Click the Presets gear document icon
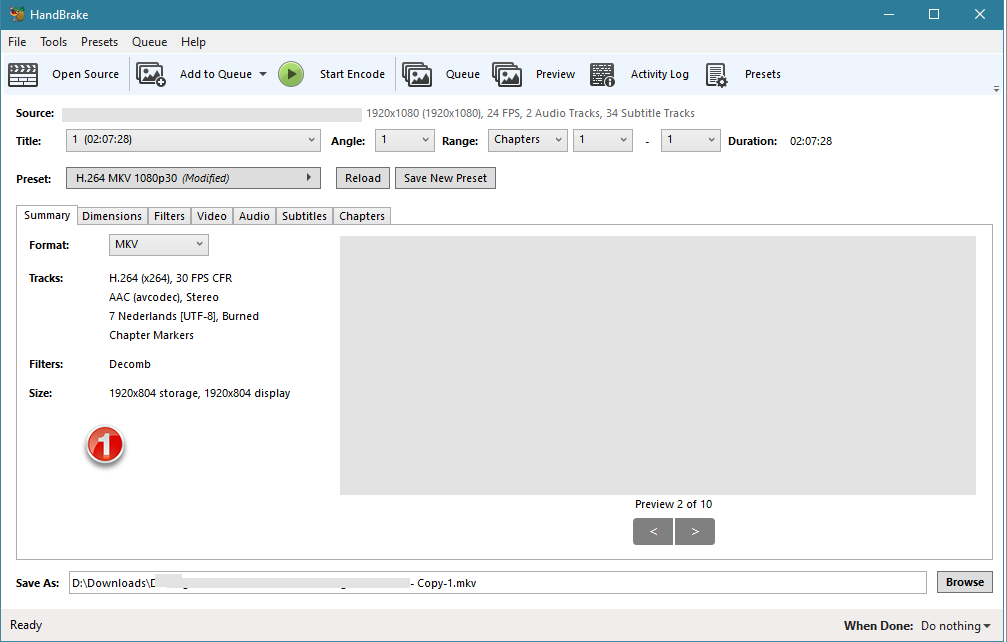 point(716,74)
